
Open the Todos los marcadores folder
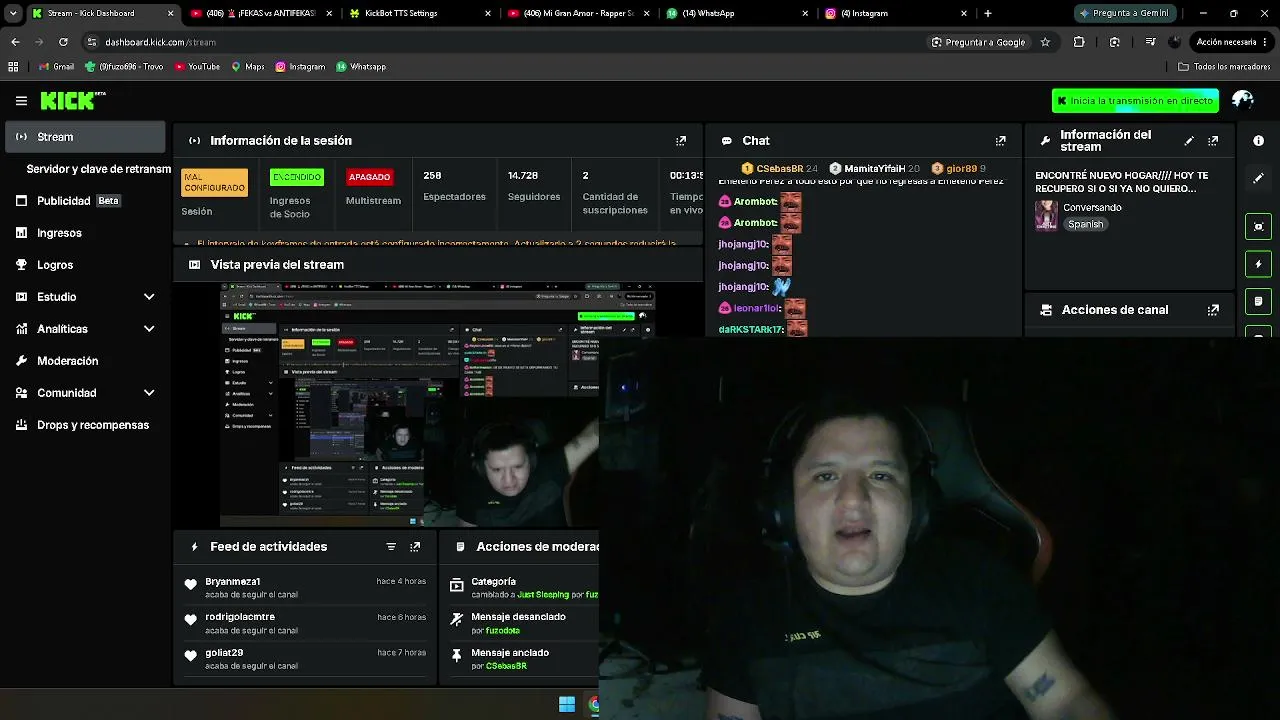coord(1224,67)
